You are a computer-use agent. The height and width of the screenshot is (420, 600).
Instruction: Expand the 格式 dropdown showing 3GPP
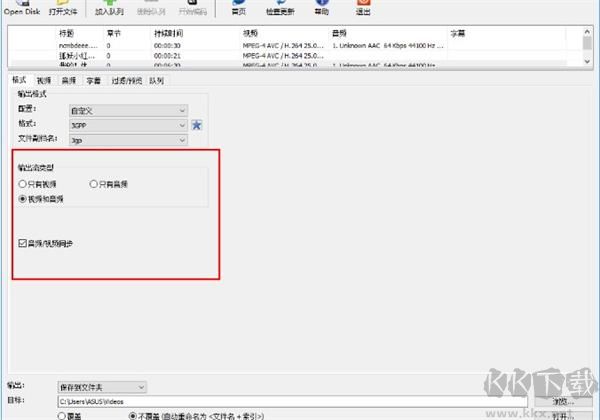(128, 125)
